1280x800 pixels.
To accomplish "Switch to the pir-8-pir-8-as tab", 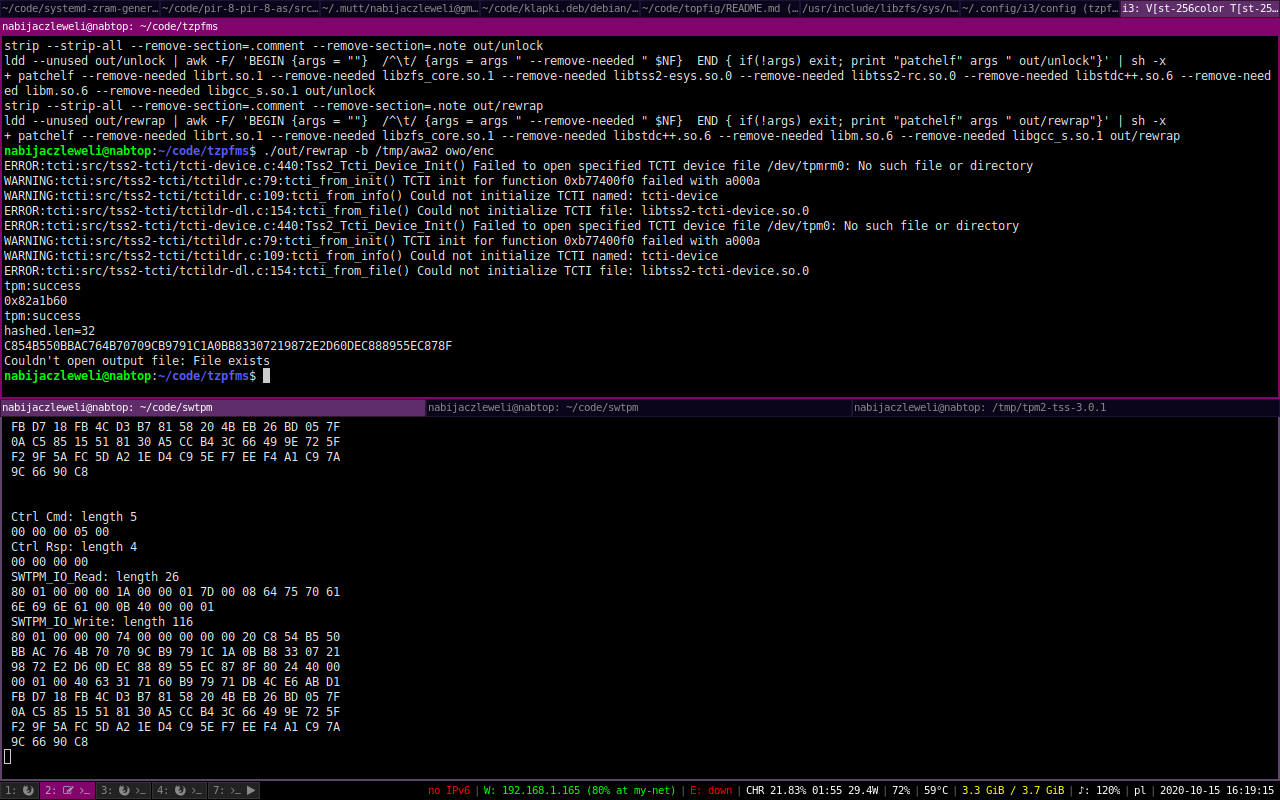I will point(240,9).
